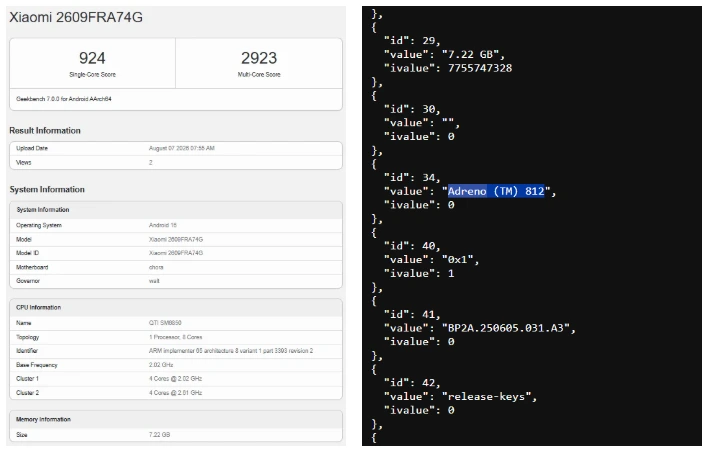Click the JSON ivalue 7755747328
This screenshot has width=709, height=450.
(480, 68)
